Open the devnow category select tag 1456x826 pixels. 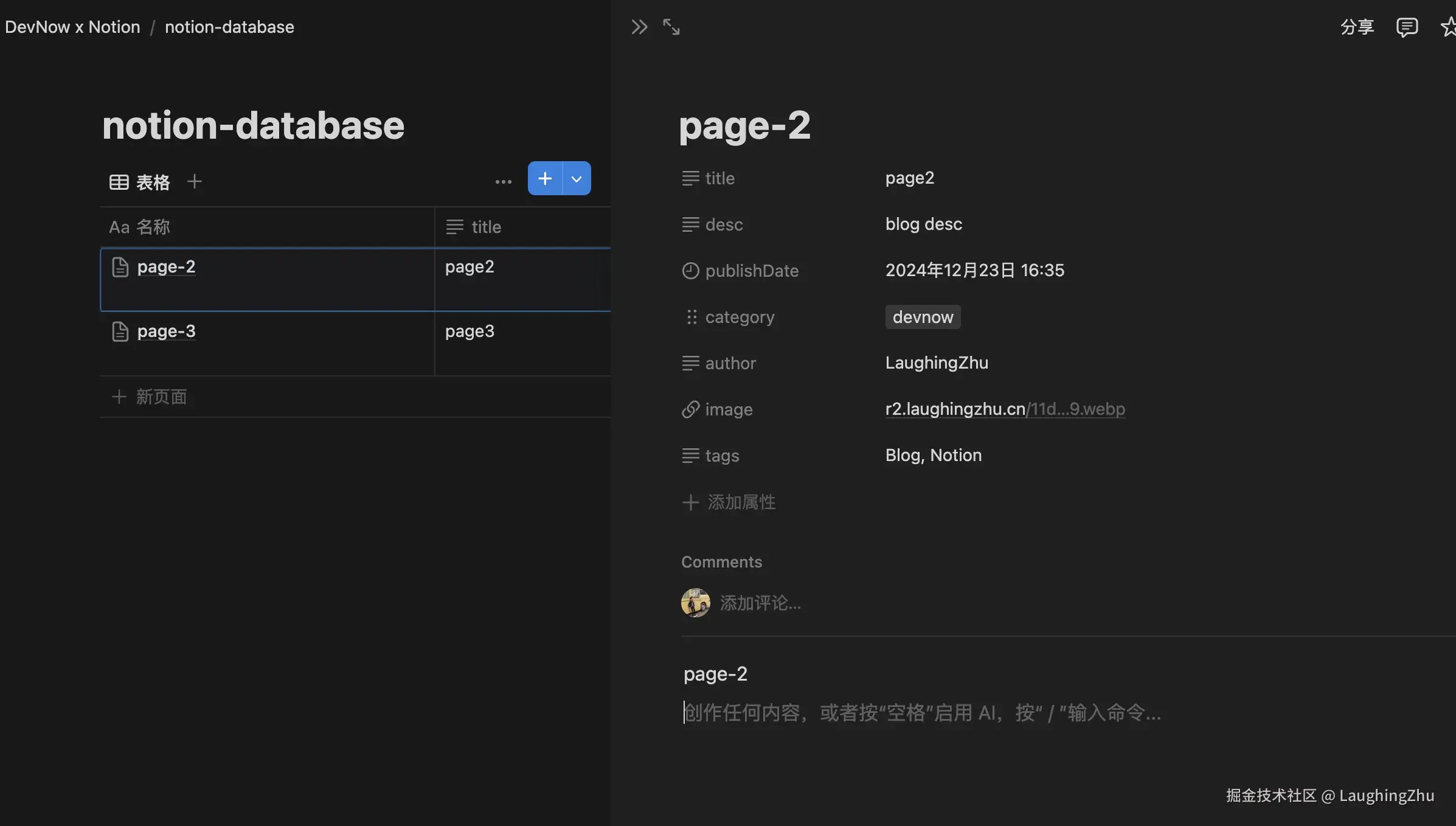point(923,317)
